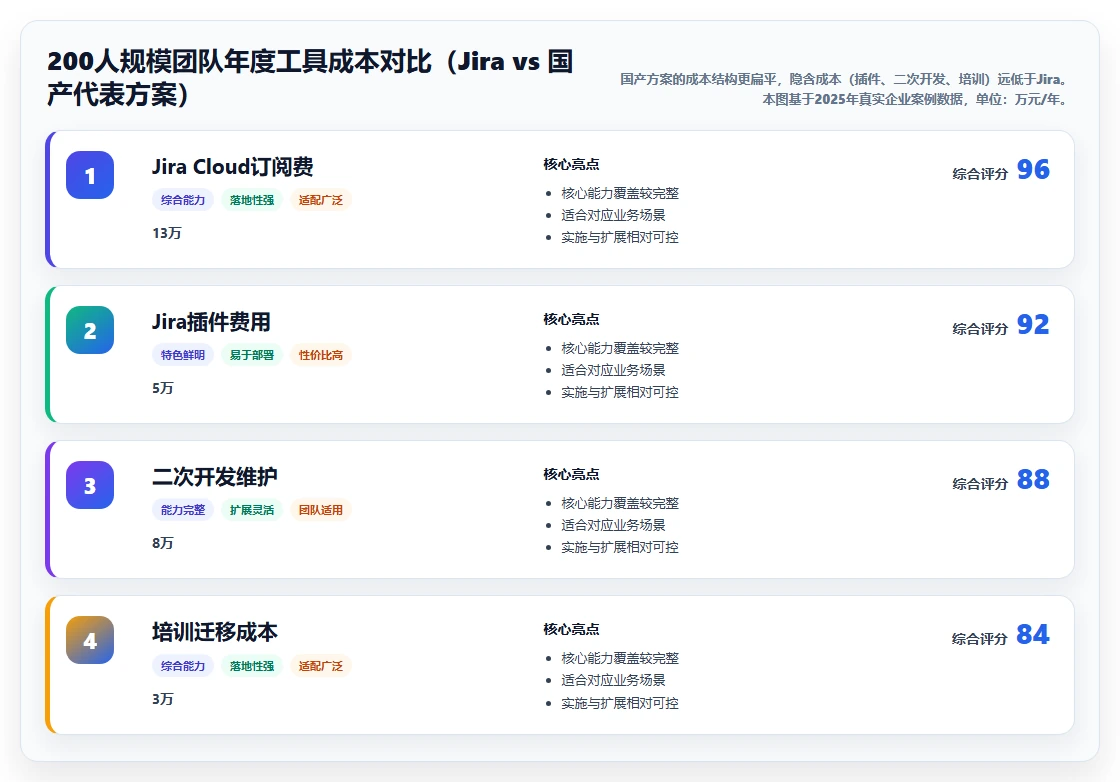Select the 二次开发维护 title
The width and height of the screenshot is (1120, 782).
click(215, 476)
